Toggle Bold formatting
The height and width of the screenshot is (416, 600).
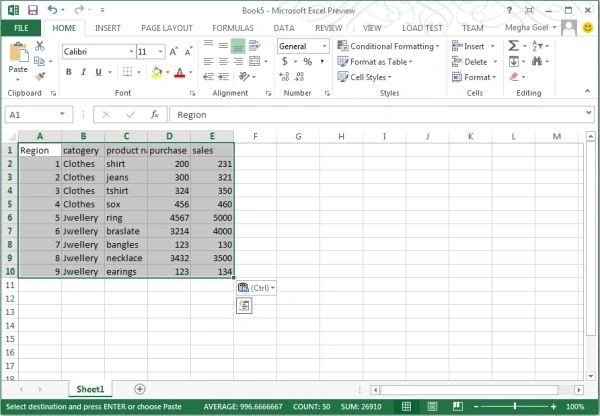(x=68, y=72)
